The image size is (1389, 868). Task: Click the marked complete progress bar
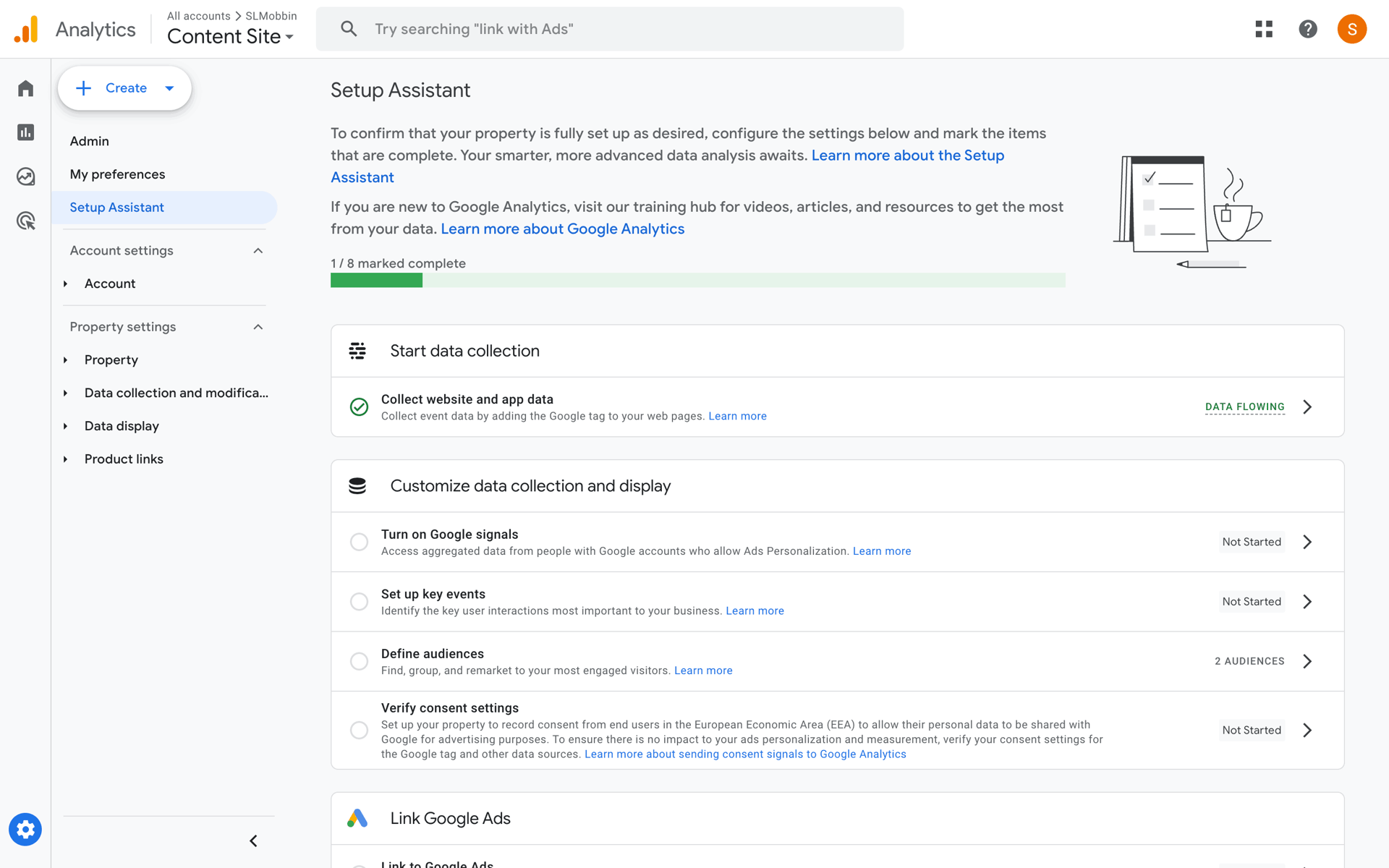(697, 281)
